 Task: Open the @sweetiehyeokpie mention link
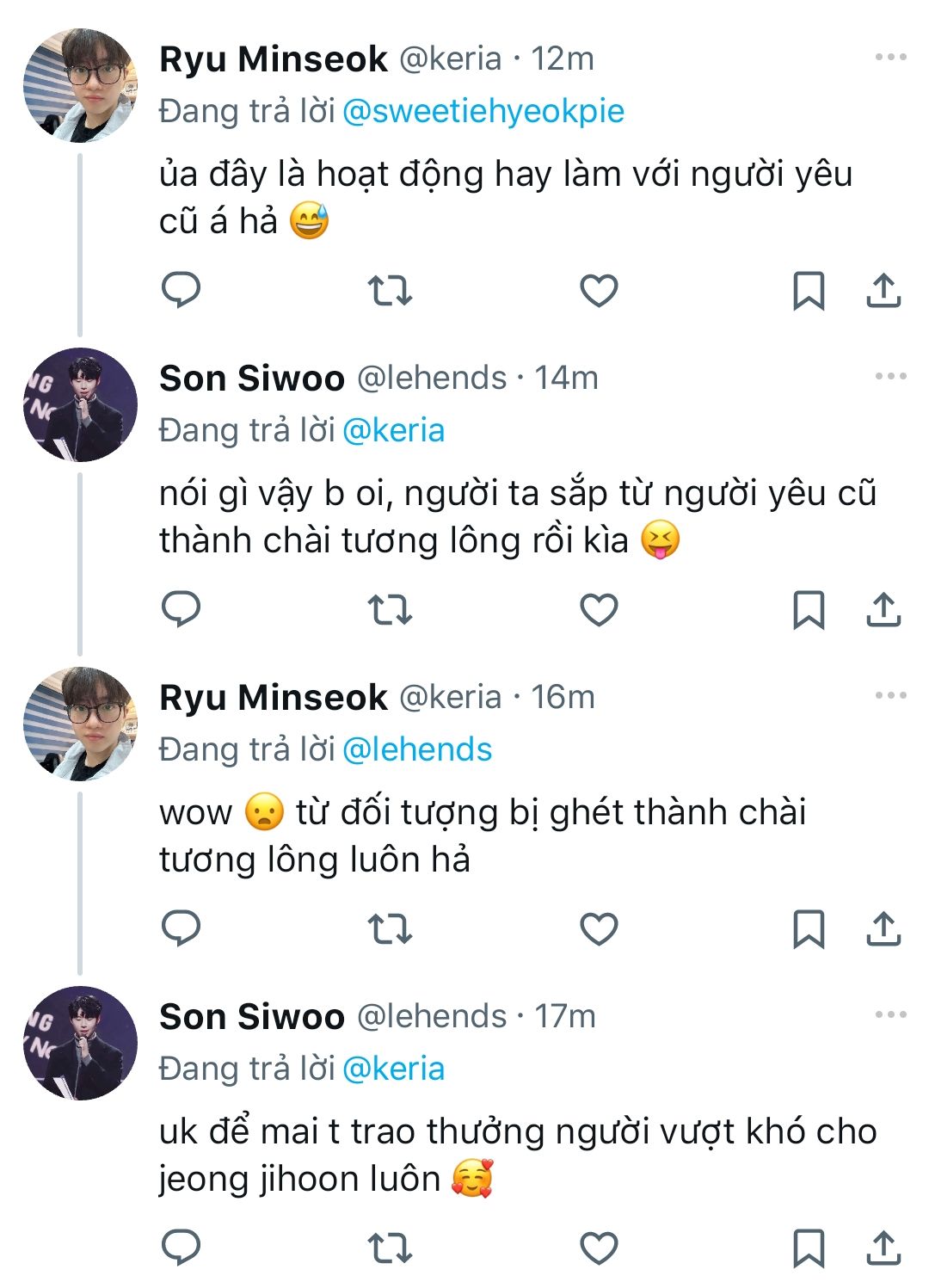483,111
